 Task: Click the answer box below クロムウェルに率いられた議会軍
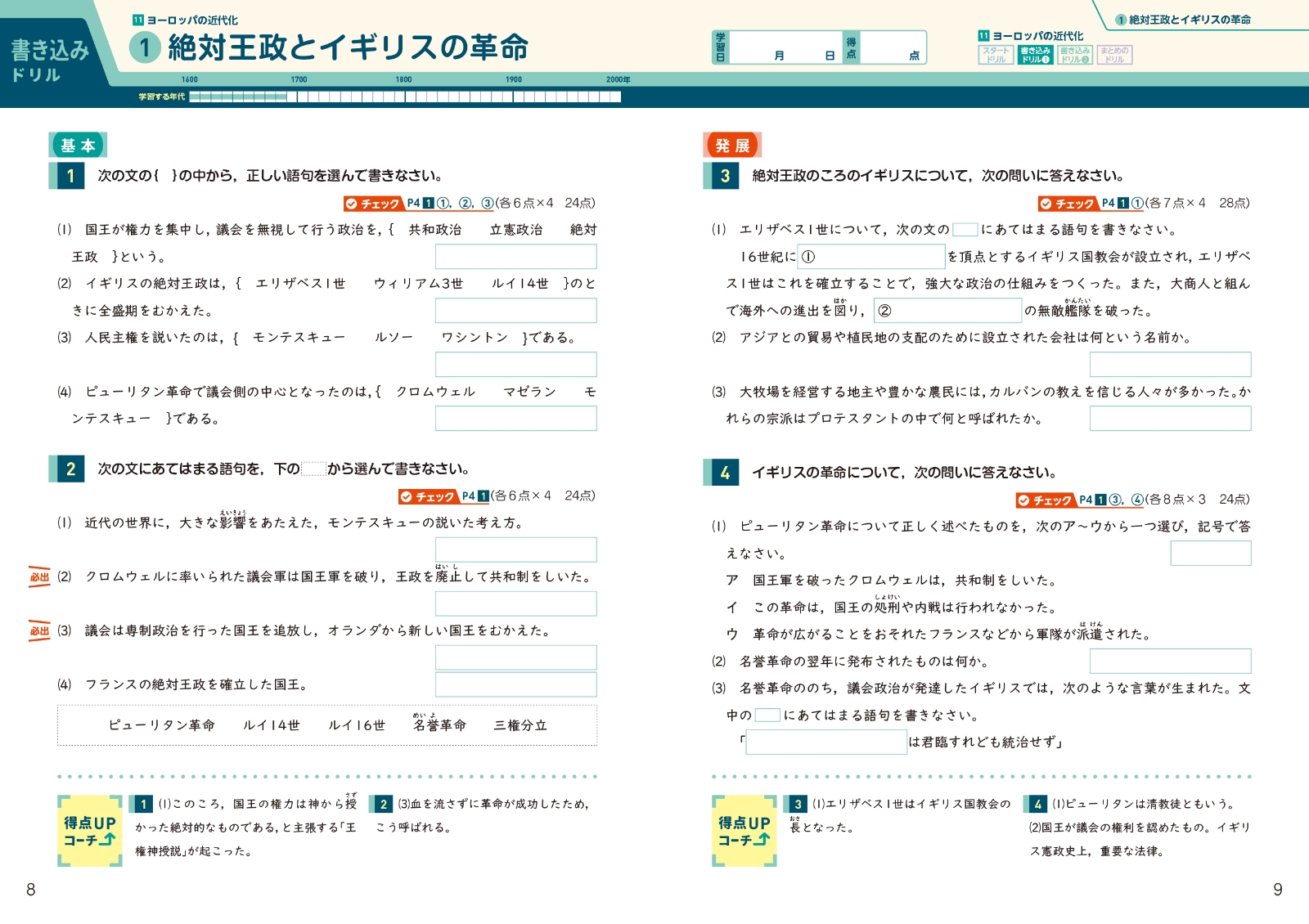tap(516, 604)
